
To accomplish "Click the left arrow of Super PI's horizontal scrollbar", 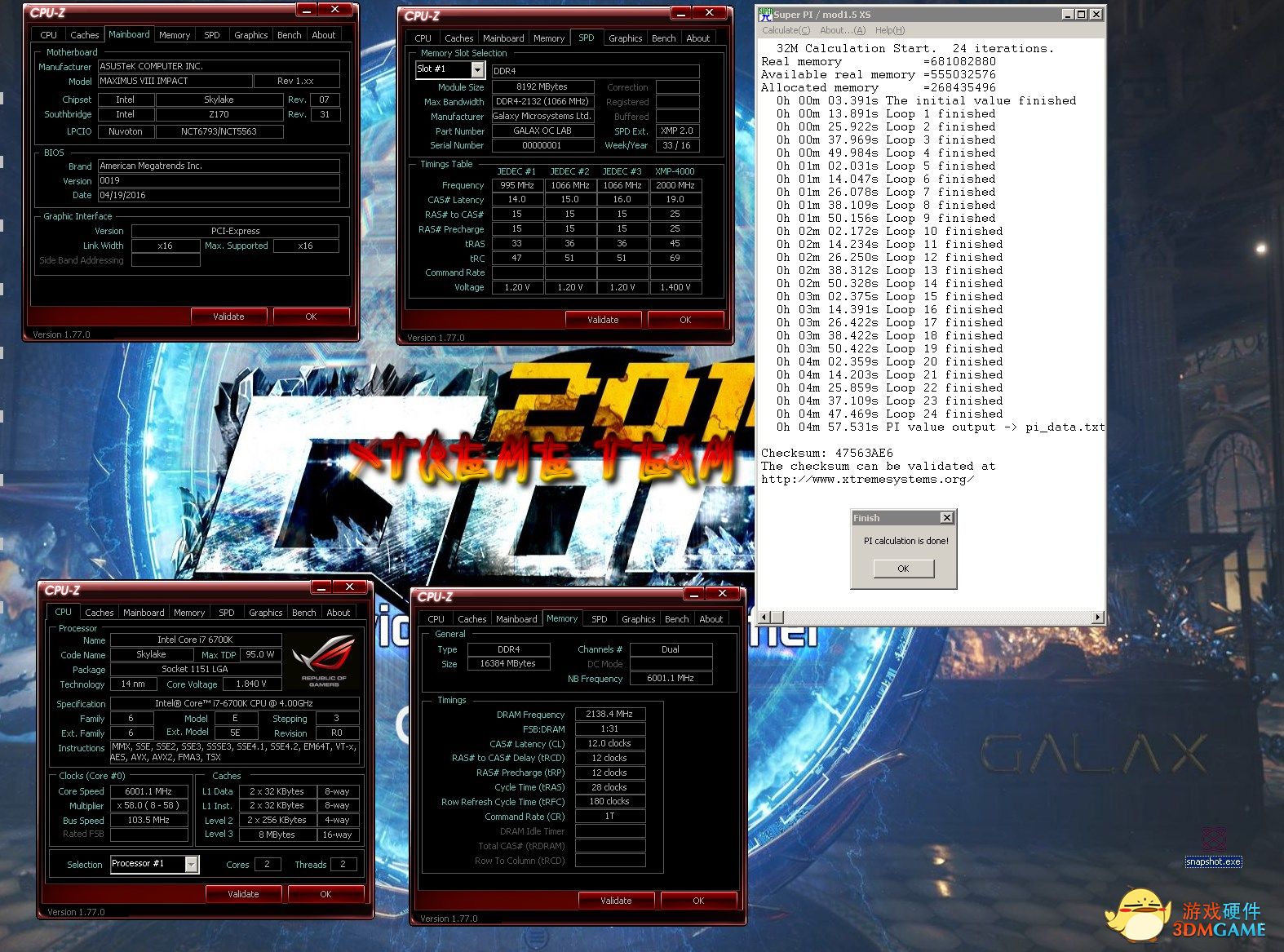I will (x=764, y=618).
